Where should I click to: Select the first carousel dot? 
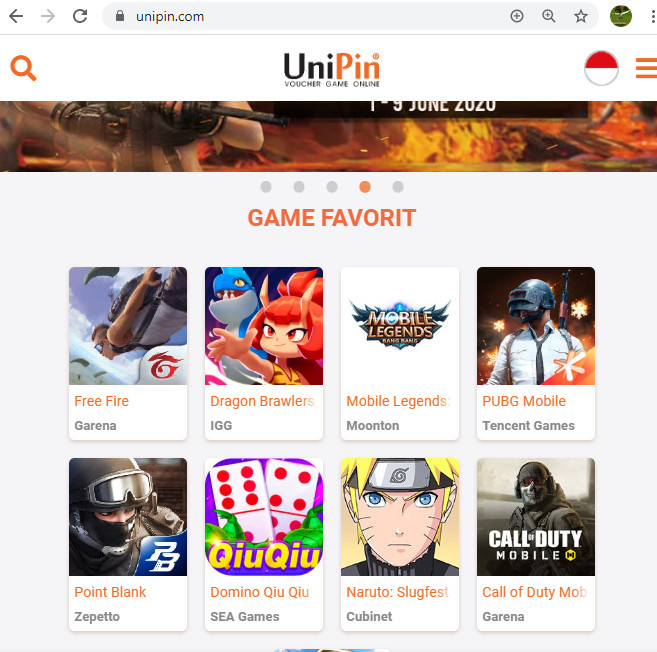point(266,187)
